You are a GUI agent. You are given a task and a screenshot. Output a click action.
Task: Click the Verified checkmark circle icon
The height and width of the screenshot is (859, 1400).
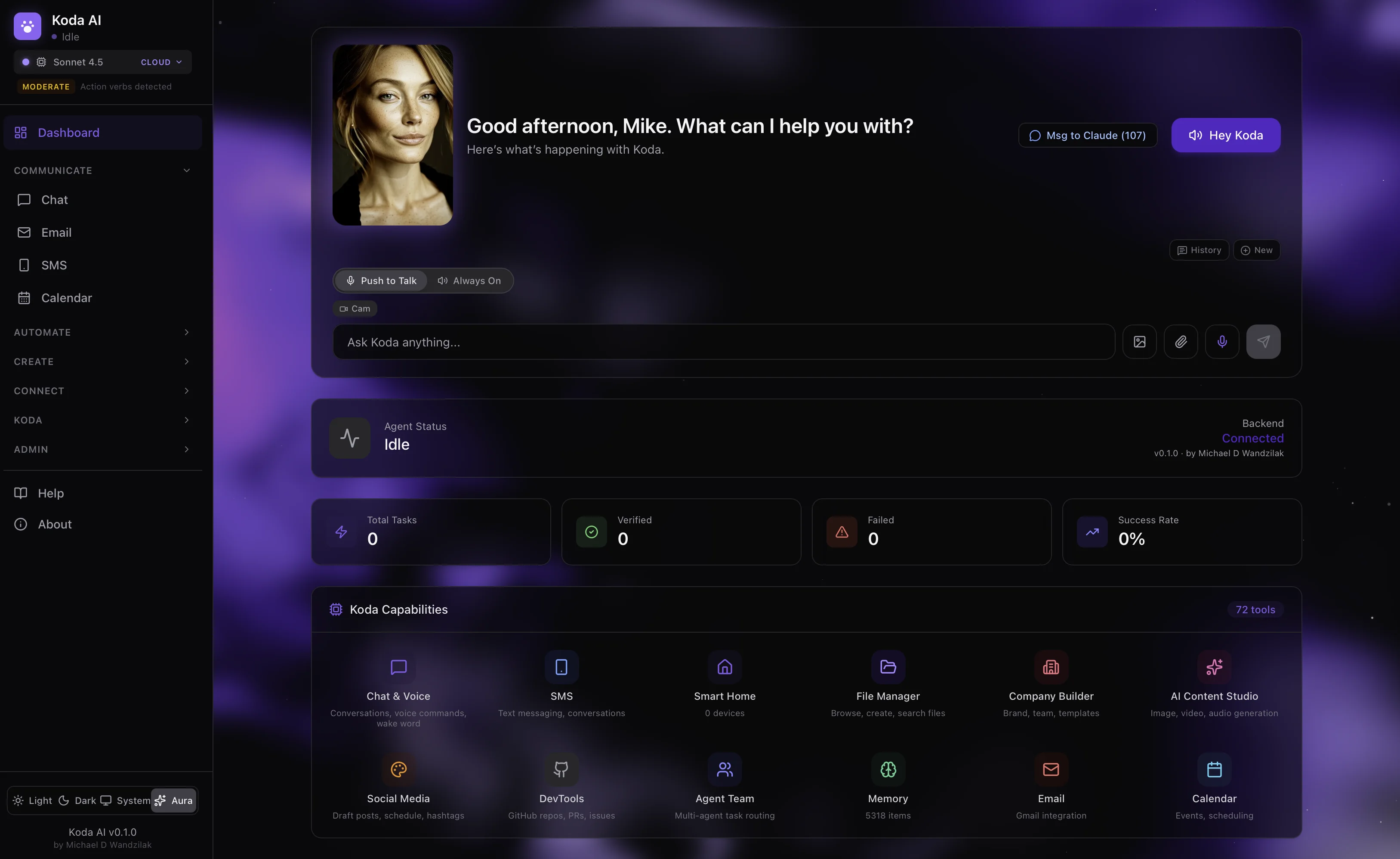[x=592, y=531]
